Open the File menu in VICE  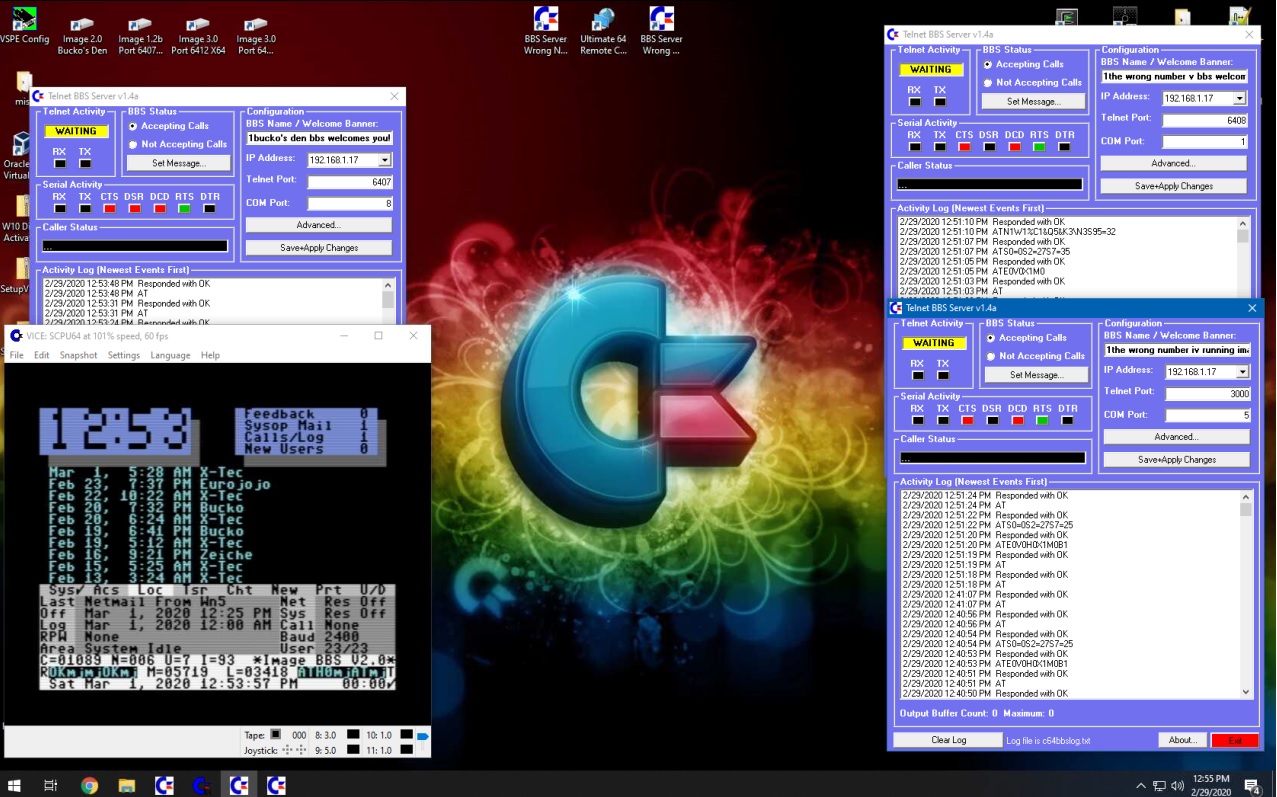point(17,355)
